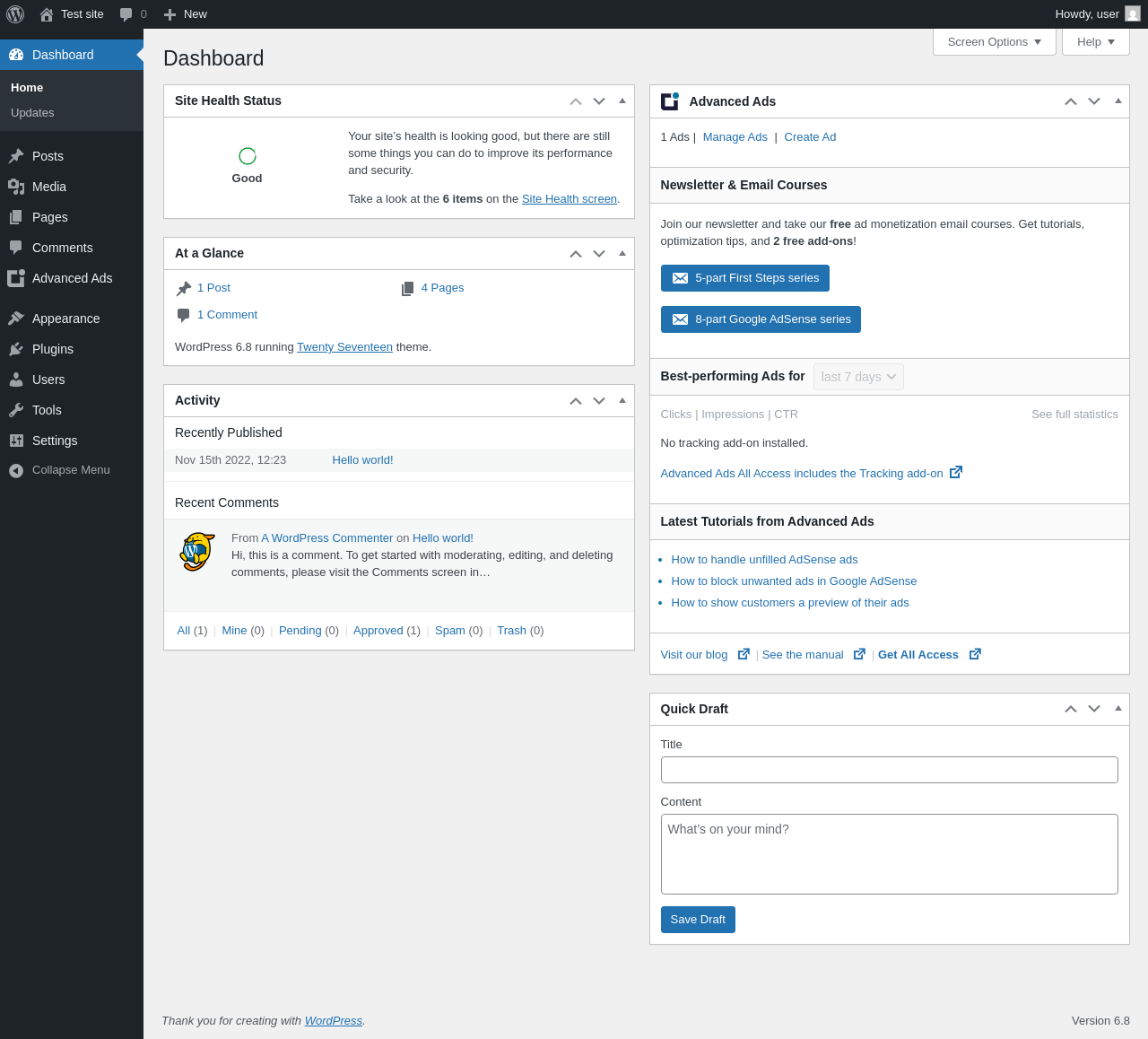Screen dimensions: 1148x1039
Task: Click external link icon next to Visit our blog
Action: [744, 654]
